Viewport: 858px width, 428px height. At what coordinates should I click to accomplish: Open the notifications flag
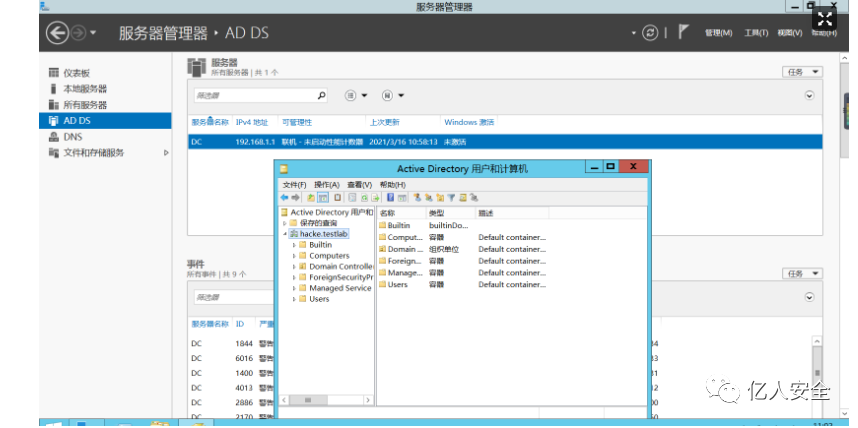[683, 32]
